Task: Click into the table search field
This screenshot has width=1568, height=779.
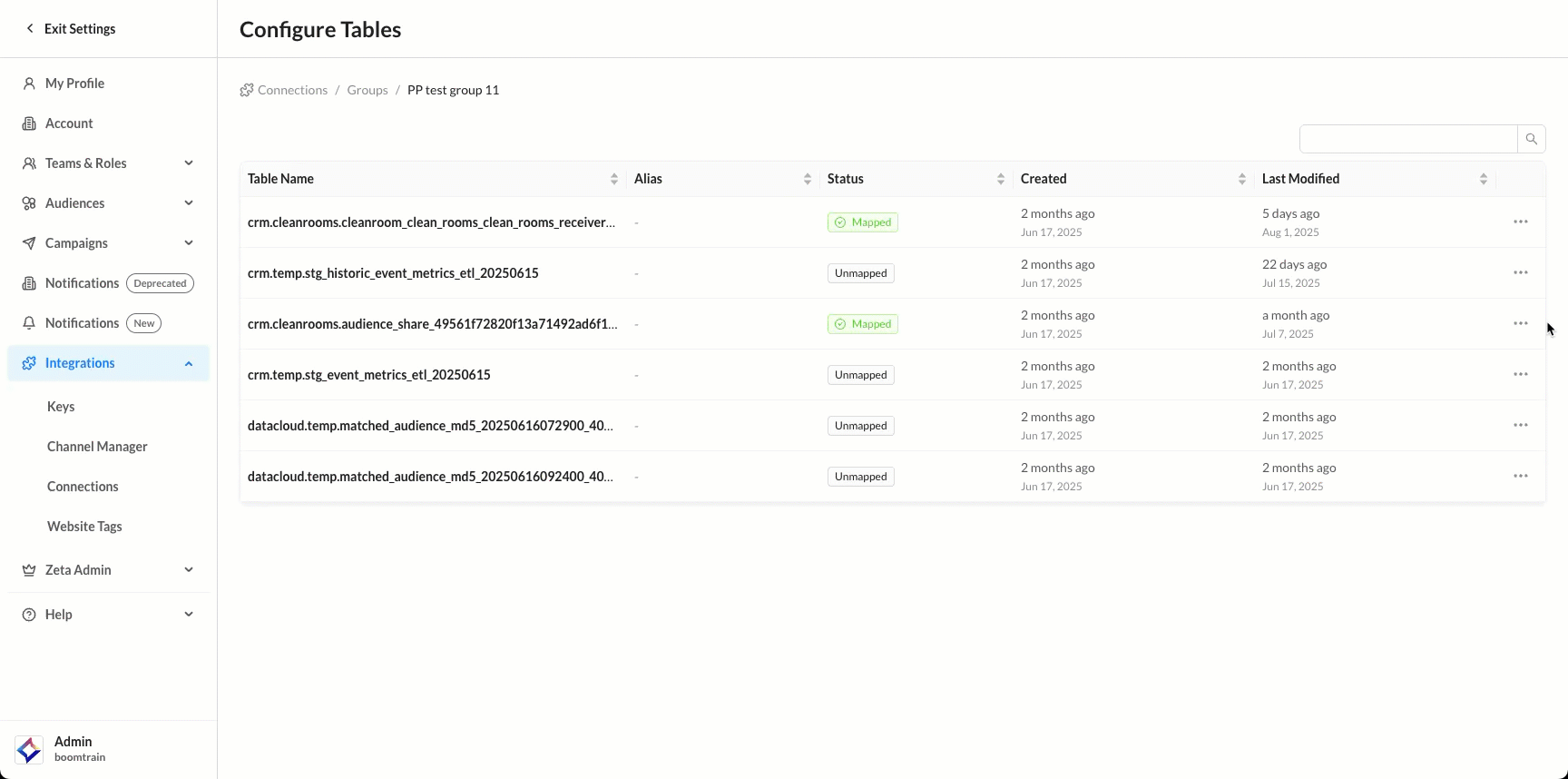Action: click(1407, 139)
